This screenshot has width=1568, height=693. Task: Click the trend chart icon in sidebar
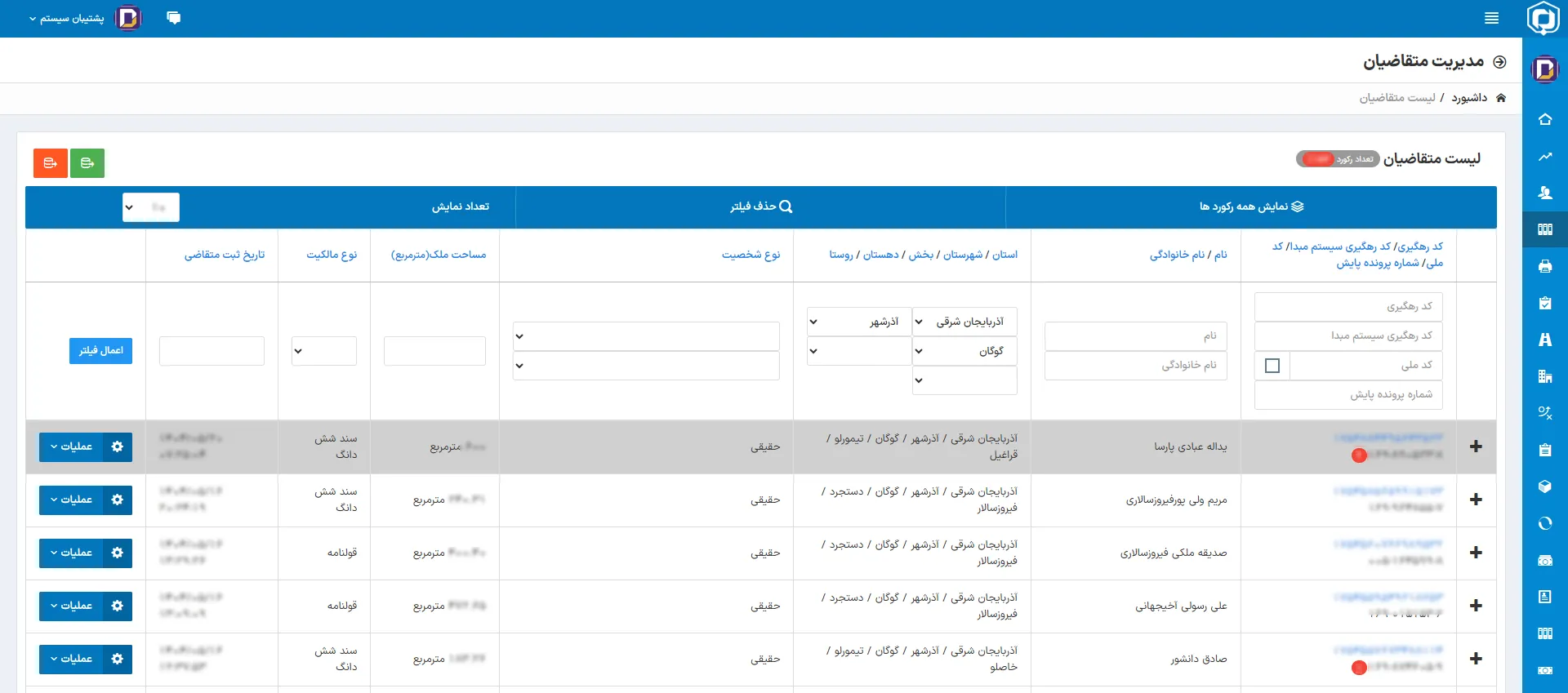1544,156
